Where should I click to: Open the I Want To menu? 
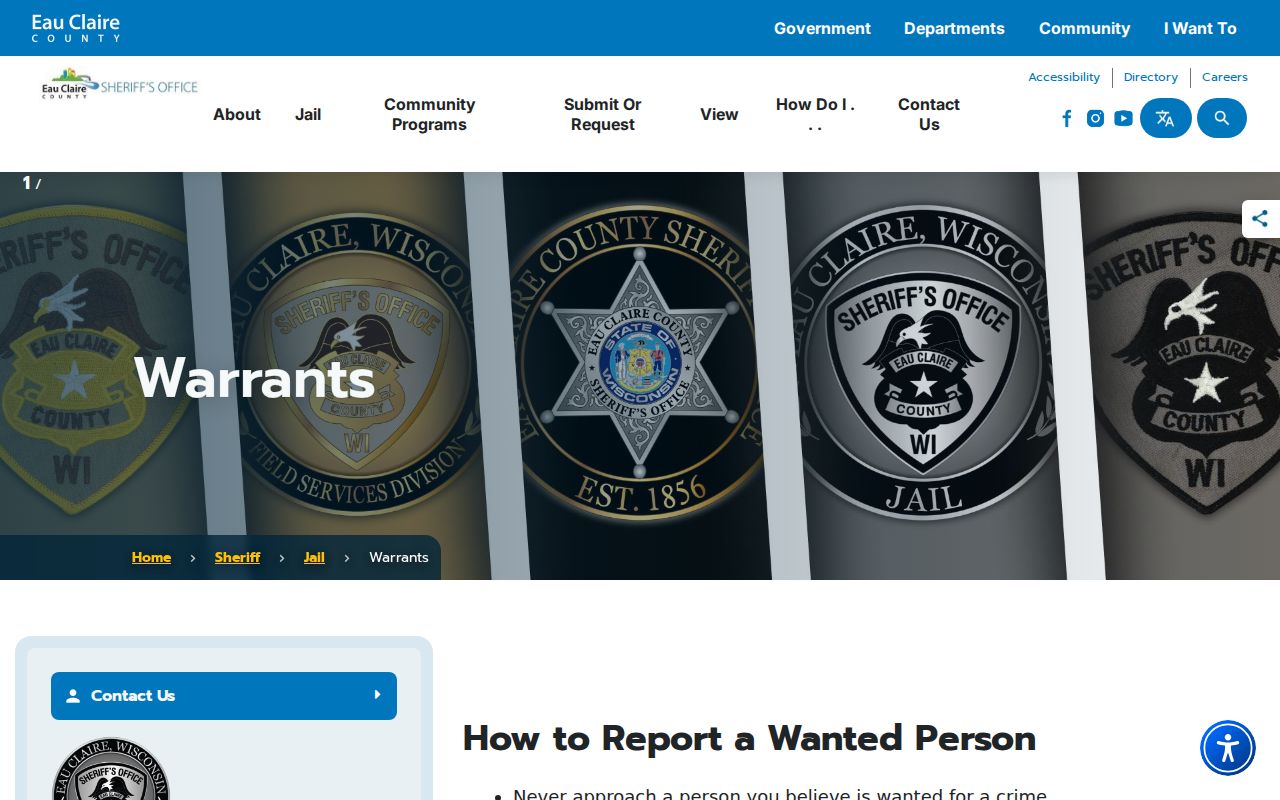point(1200,28)
